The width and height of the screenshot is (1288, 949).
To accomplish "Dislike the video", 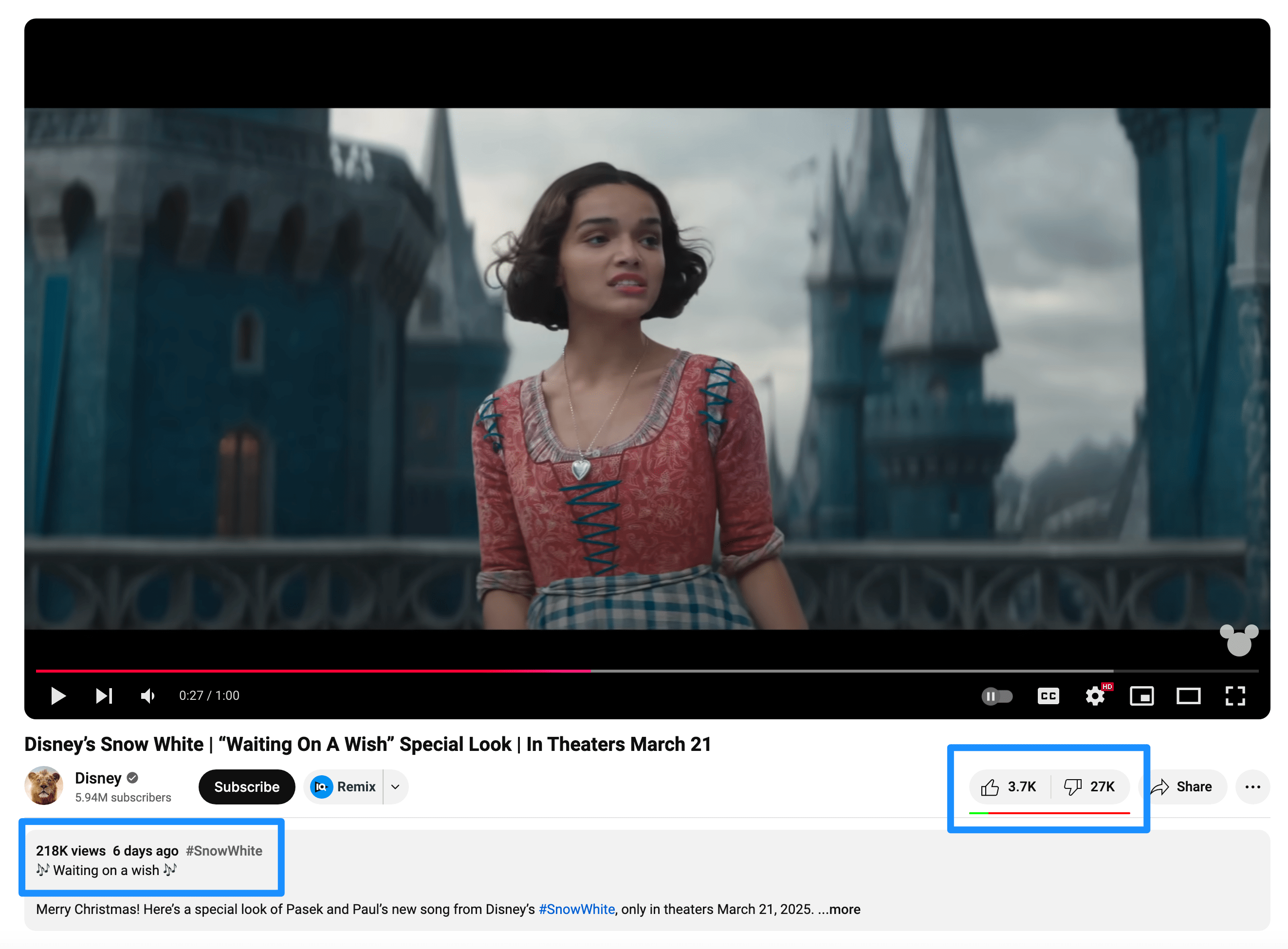I will coord(1090,787).
